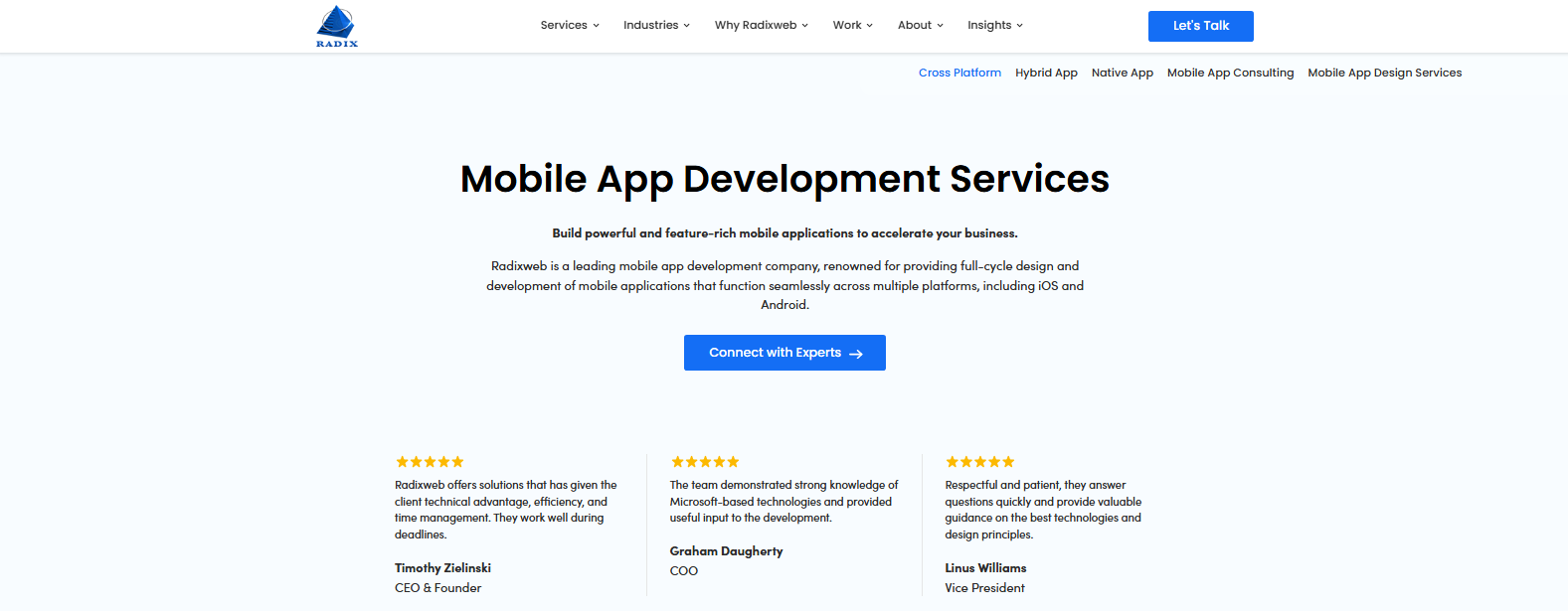This screenshot has width=1568, height=611.
Task: Expand the Industries dropdown chevron
Action: point(686,26)
